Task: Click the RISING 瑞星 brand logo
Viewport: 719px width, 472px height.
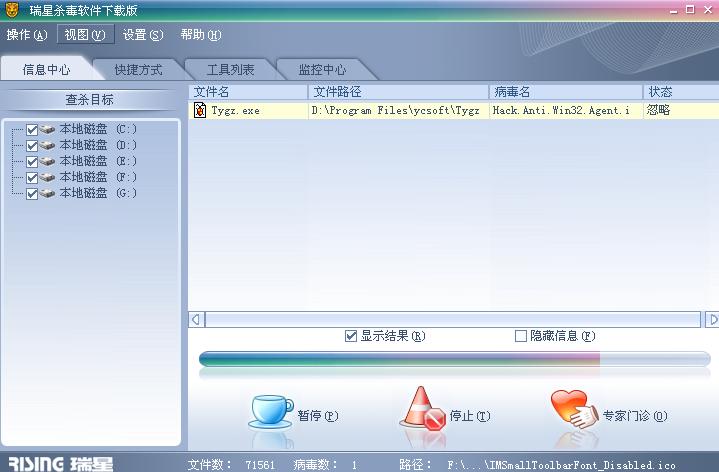Action: coord(61,464)
